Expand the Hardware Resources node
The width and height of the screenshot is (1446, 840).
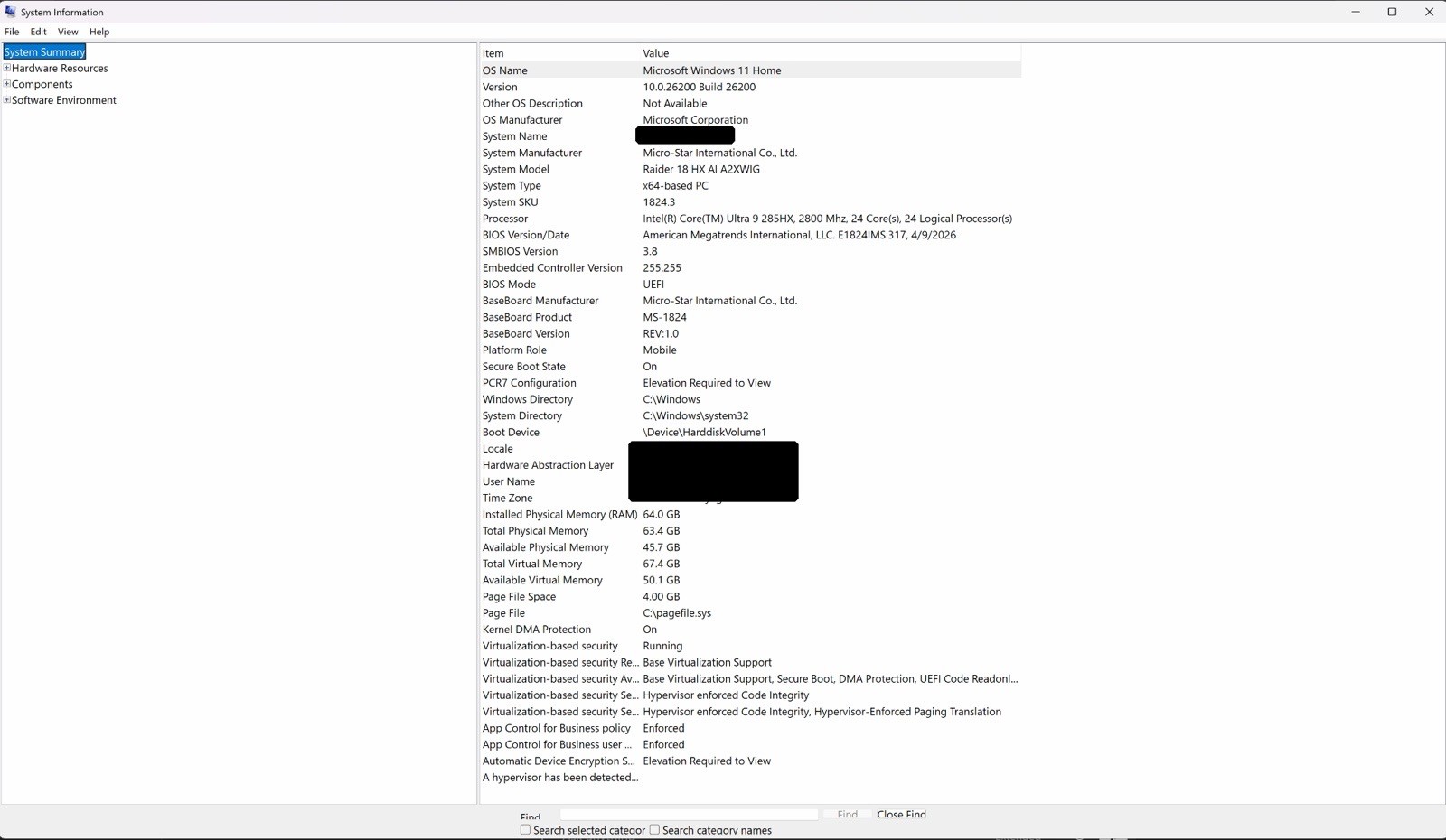coord(7,68)
